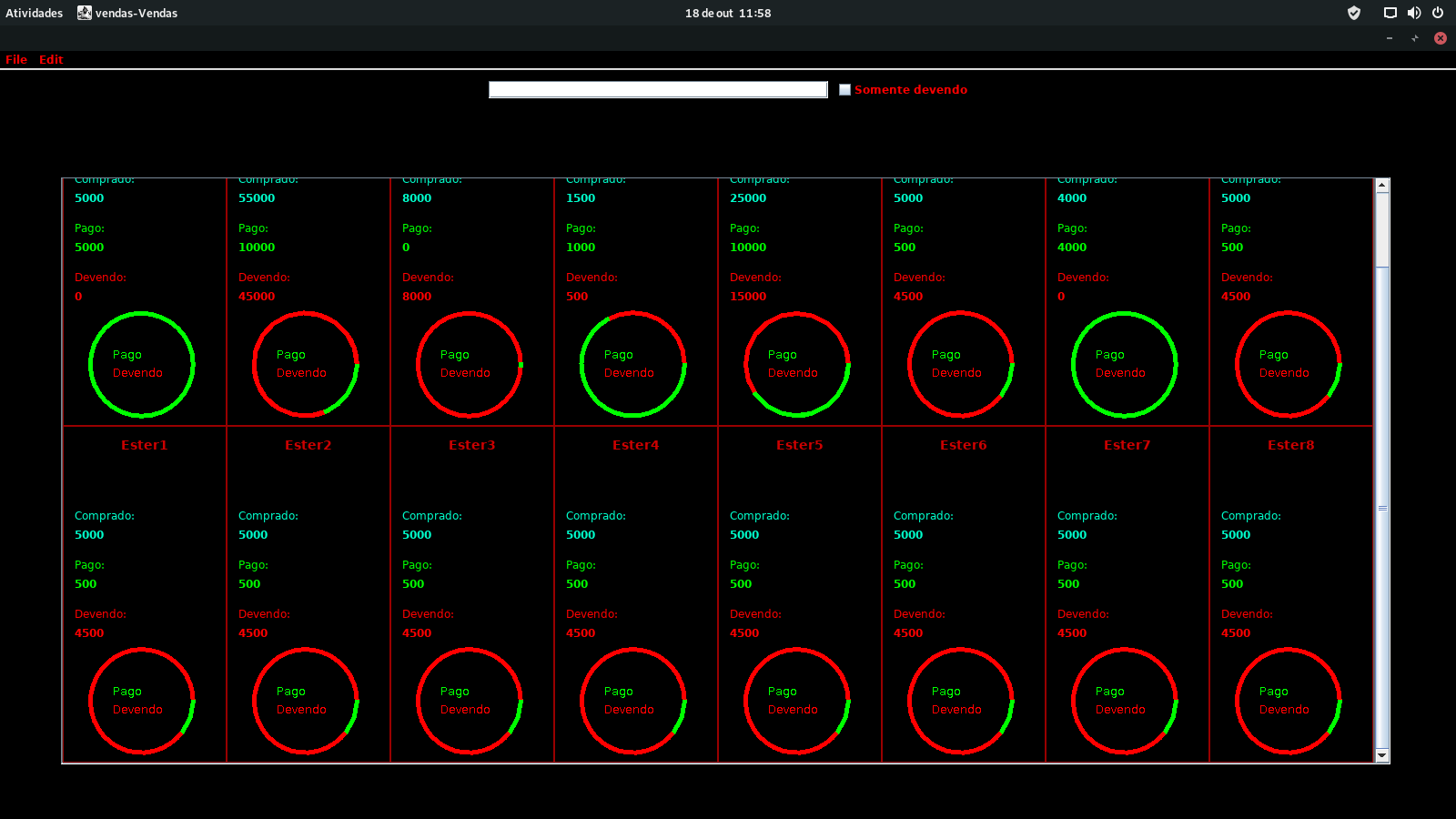The width and height of the screenshot is (1456, 819).
Task: Click the scrollbar down arrow
Action: tap(1382, 755)
